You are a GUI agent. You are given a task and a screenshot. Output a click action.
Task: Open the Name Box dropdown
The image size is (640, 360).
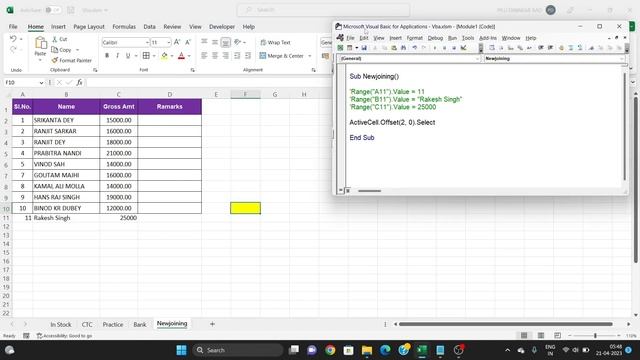coord(41,82)
